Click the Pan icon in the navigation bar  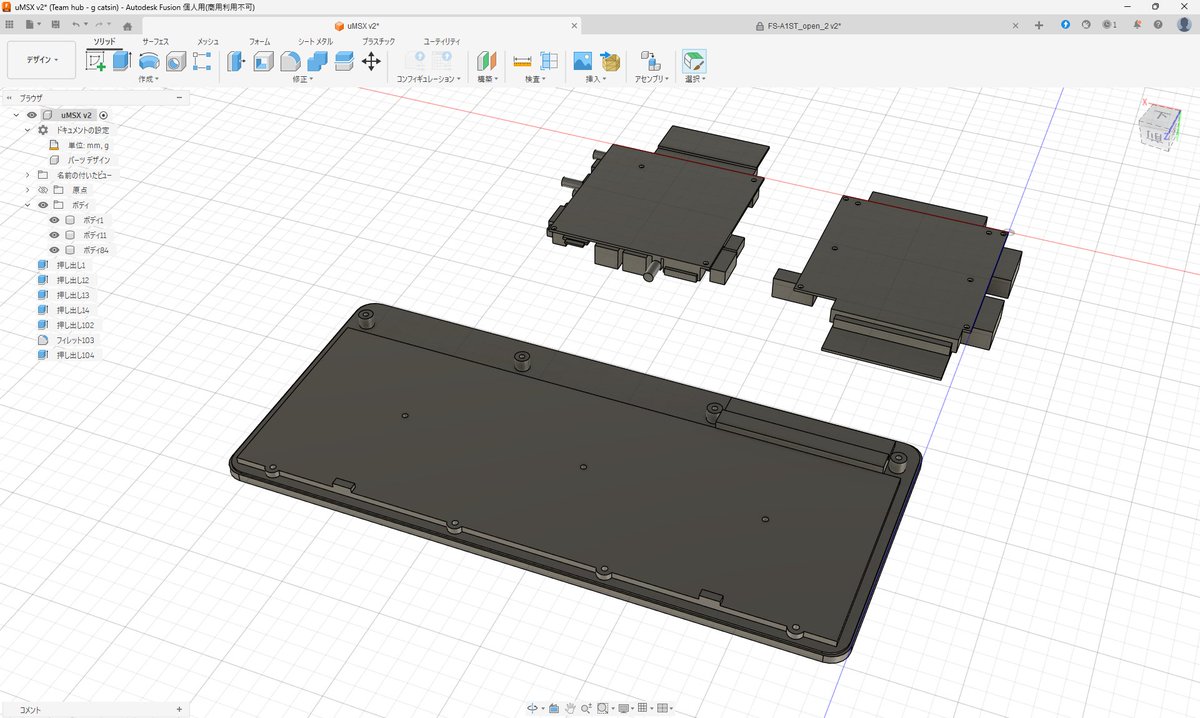coord(571,708)
